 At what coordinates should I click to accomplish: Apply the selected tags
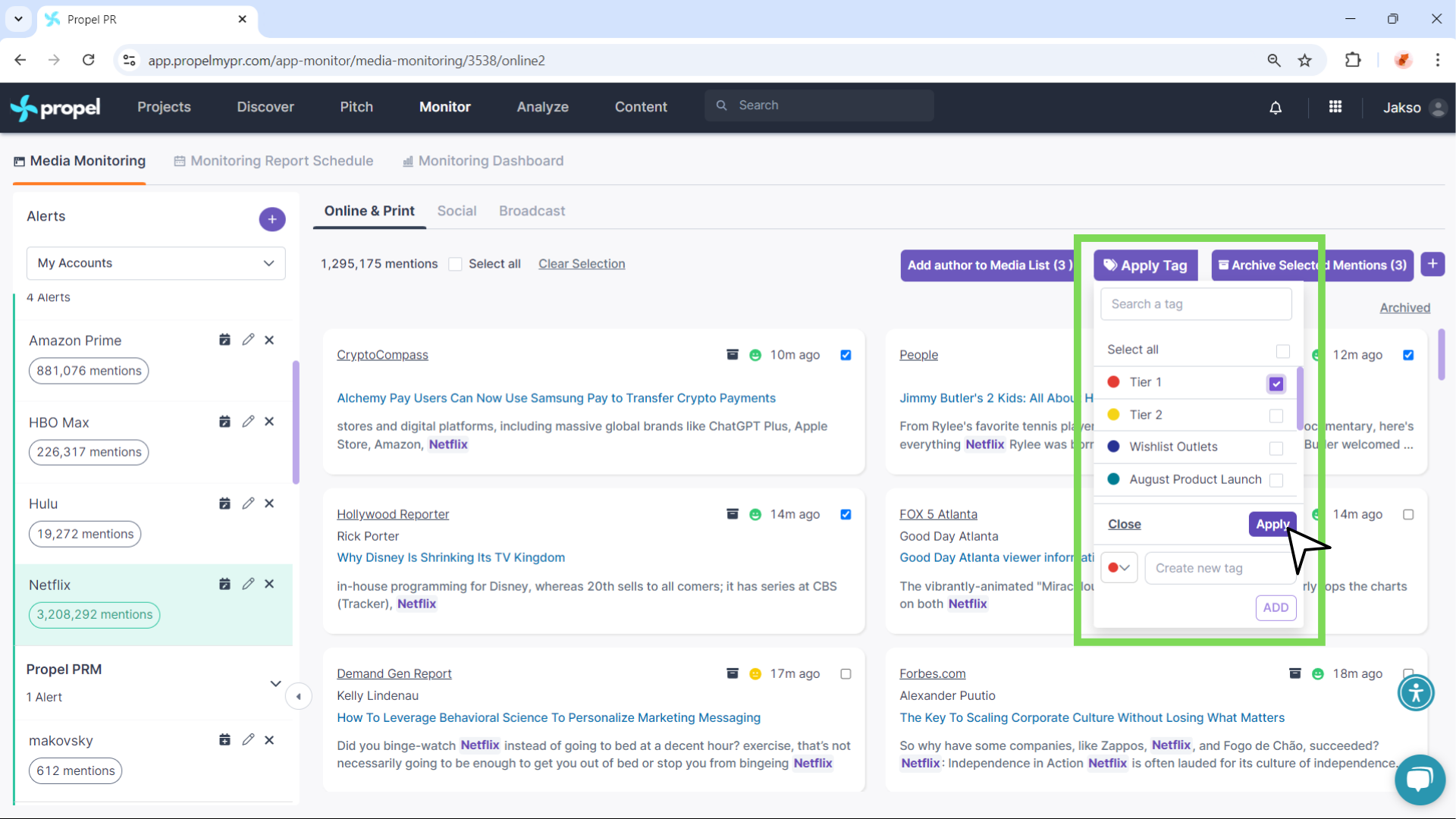(x=1272, y=524)
